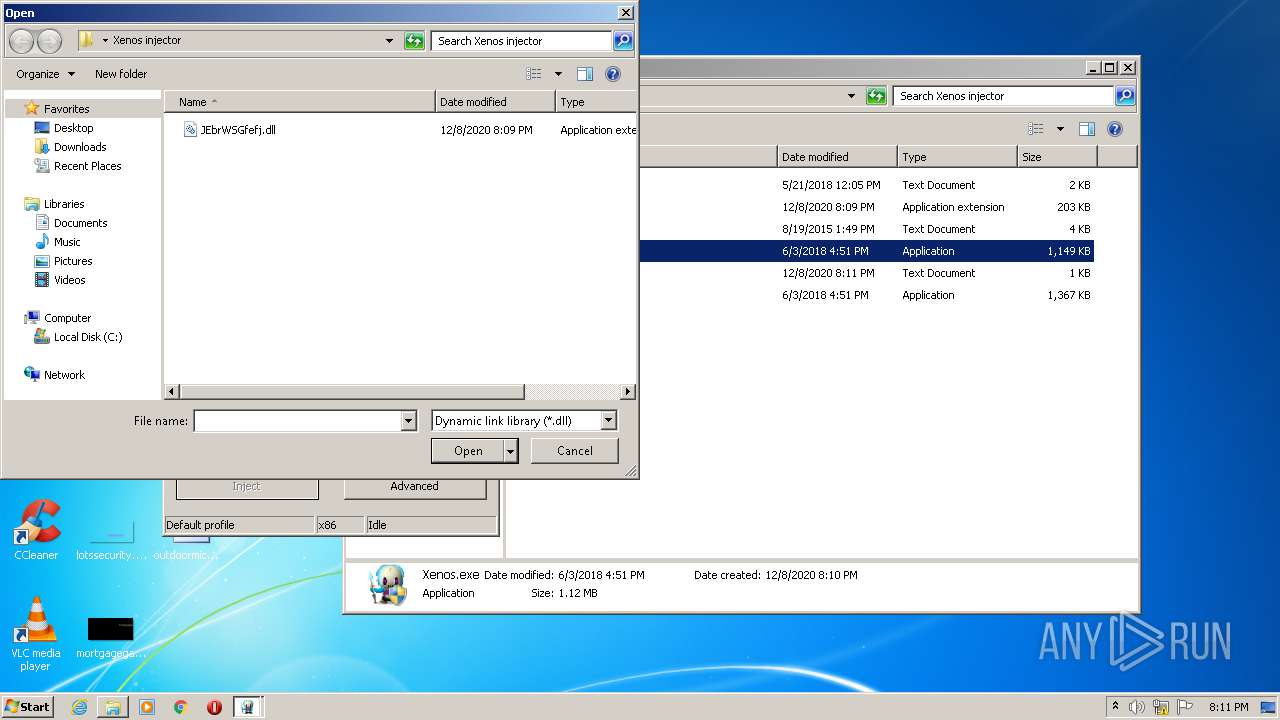Click Inject button in Xenos window

(246, 486)
